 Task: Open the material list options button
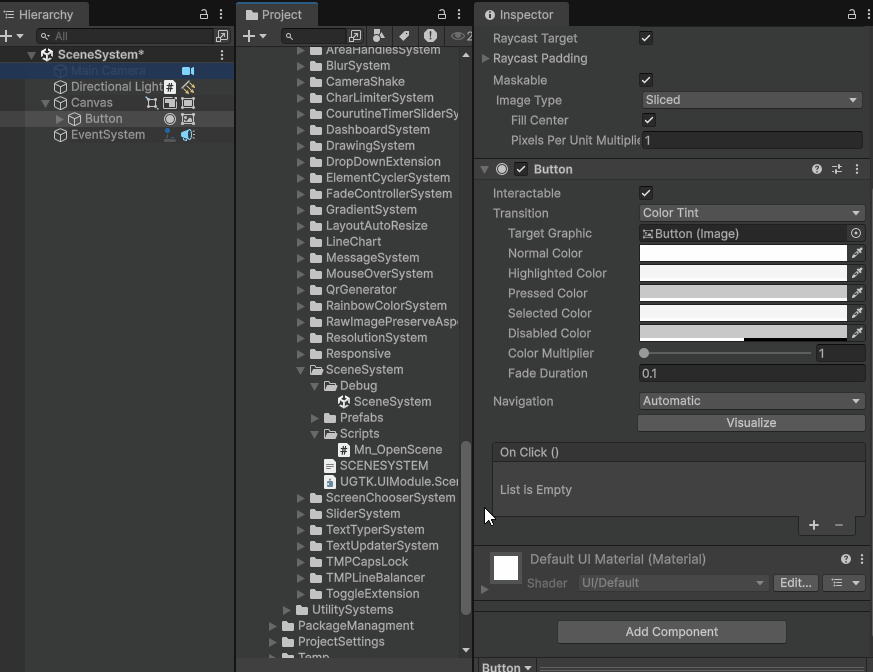coord(845,583)
